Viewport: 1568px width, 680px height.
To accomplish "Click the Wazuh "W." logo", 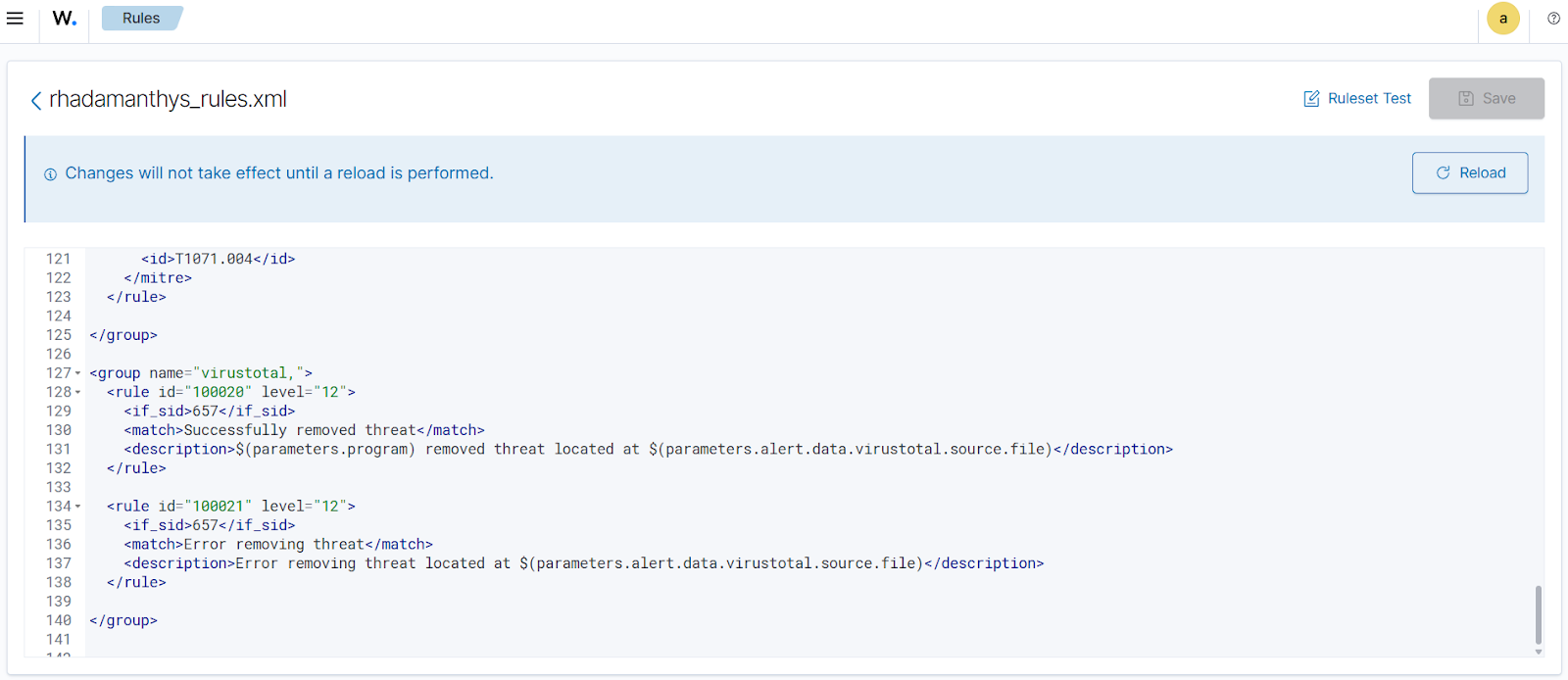I will (65, 19).
